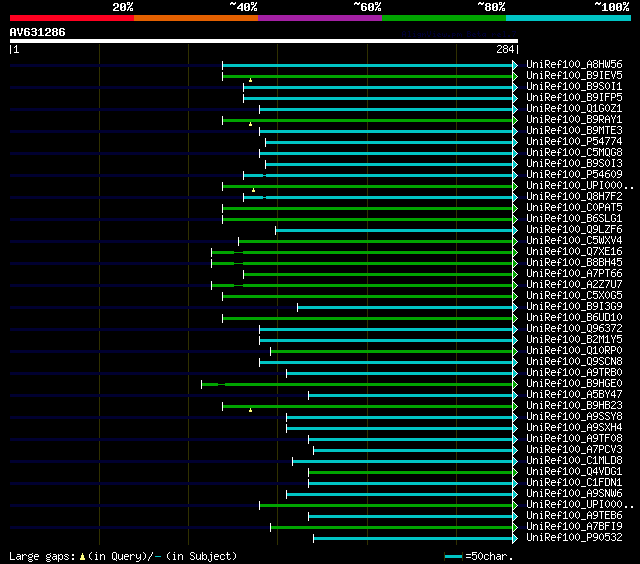
Task: Choose the UniRef100_B6SLG1 entry
Action: click(574, 219)
